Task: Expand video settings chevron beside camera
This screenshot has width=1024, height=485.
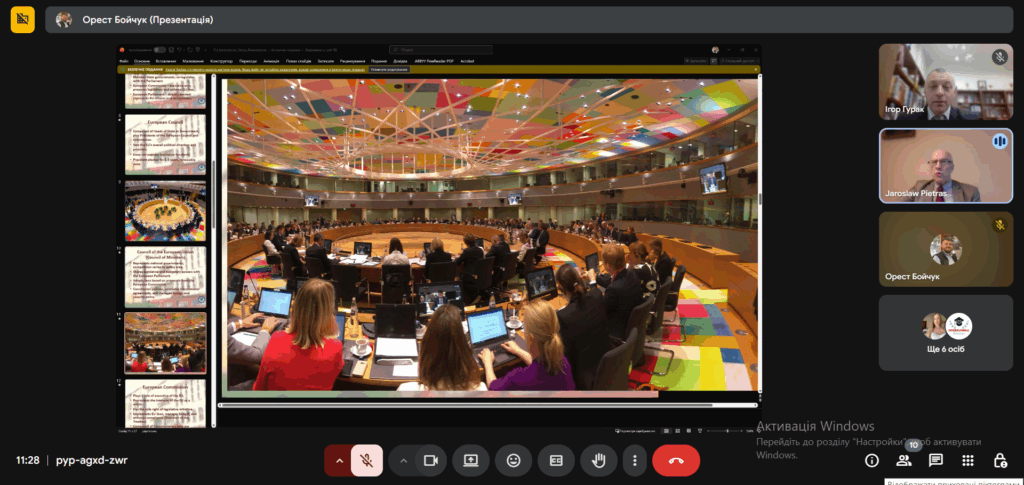Action: point(404,460)
